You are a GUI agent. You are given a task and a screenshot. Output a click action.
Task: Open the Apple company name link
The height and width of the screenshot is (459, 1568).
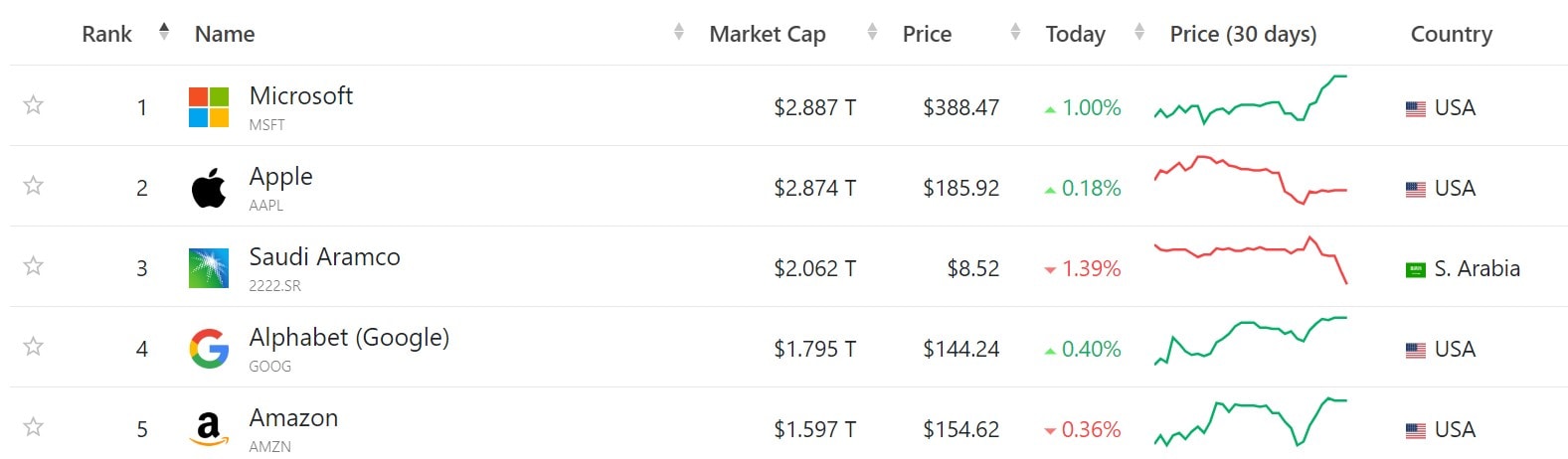pos(280,177)
